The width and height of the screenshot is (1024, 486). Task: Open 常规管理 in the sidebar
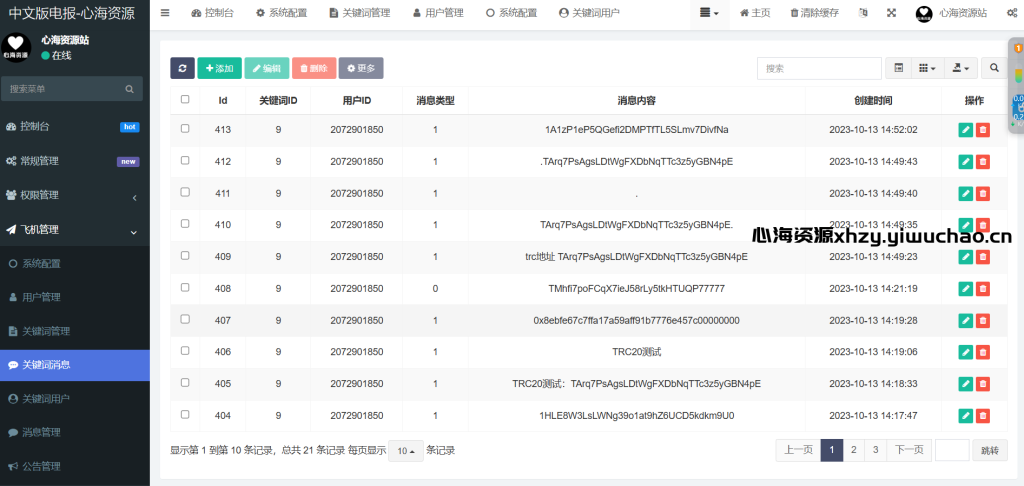[x=74, y=161]
